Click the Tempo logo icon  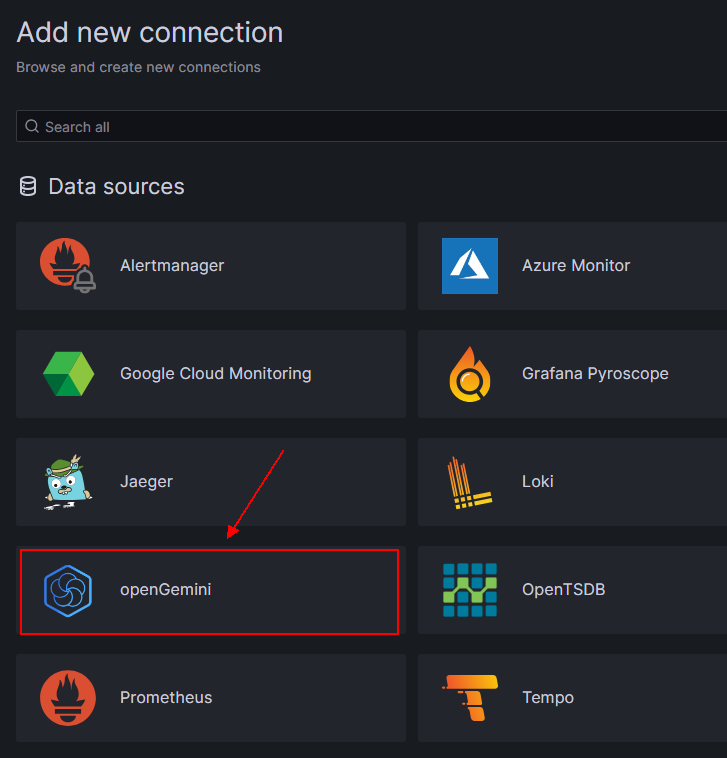(x=470, y=698)
